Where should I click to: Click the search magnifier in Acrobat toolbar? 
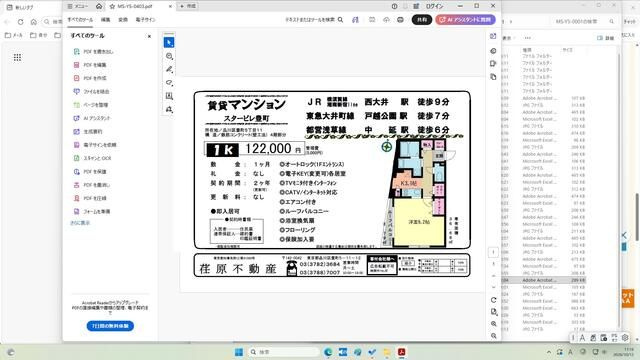(x=340, y=20)
